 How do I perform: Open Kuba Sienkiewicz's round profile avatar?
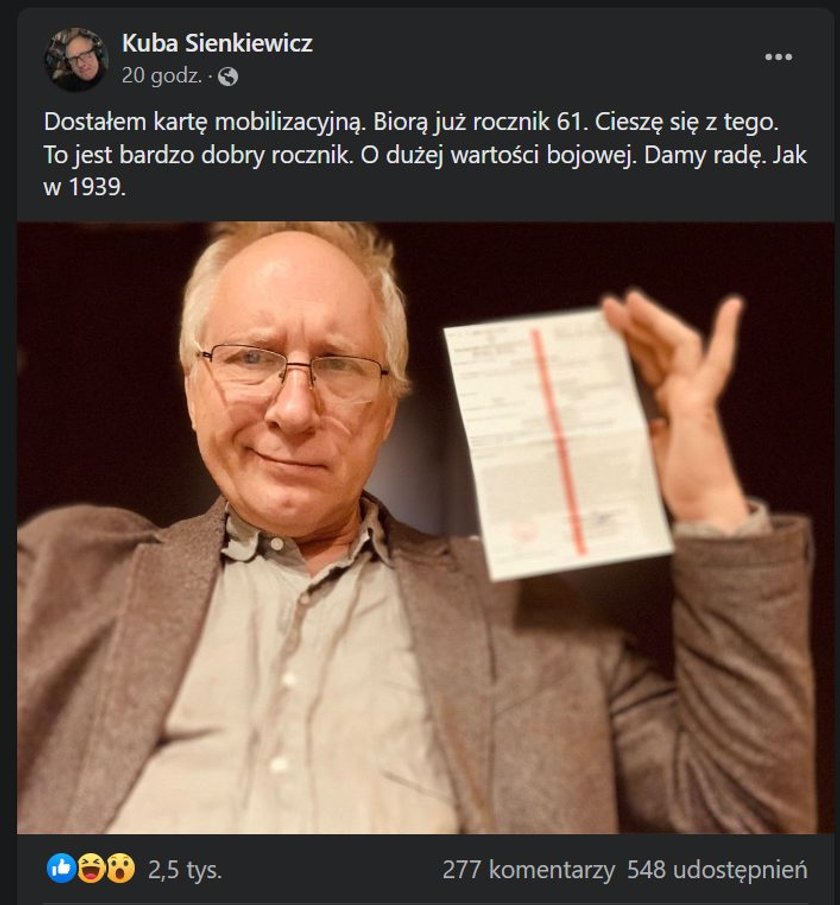pyautogui.click(x=76, y=59)
